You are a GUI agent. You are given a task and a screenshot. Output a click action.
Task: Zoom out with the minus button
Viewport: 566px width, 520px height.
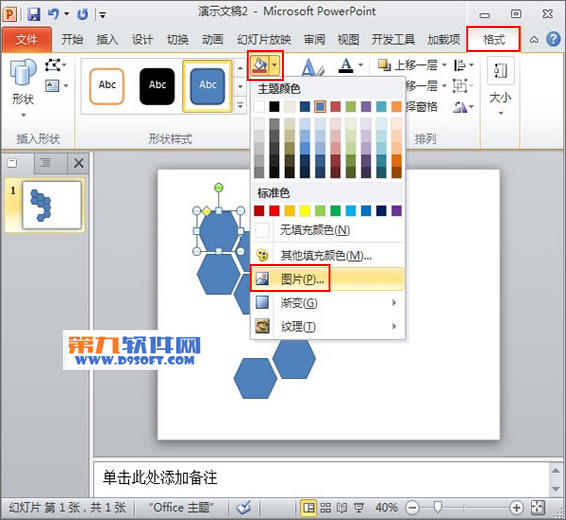pyautogui.click(x=412, y=508)
